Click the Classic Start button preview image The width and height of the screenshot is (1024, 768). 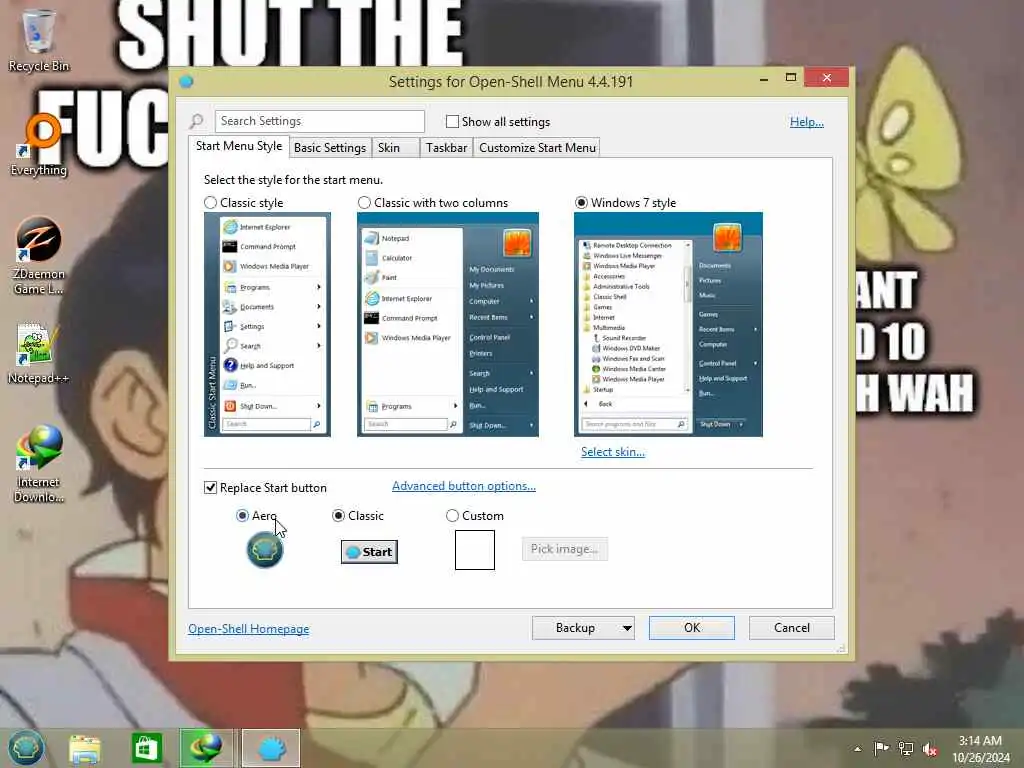pyautogui.click(x=369, y=552)
